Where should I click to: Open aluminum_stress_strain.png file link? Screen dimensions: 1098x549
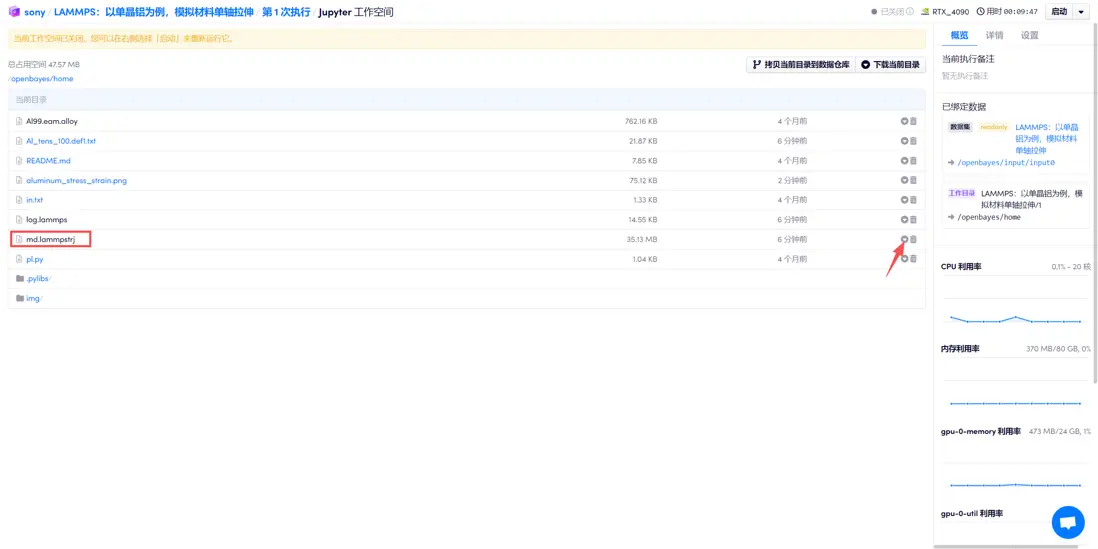[76, 180]
